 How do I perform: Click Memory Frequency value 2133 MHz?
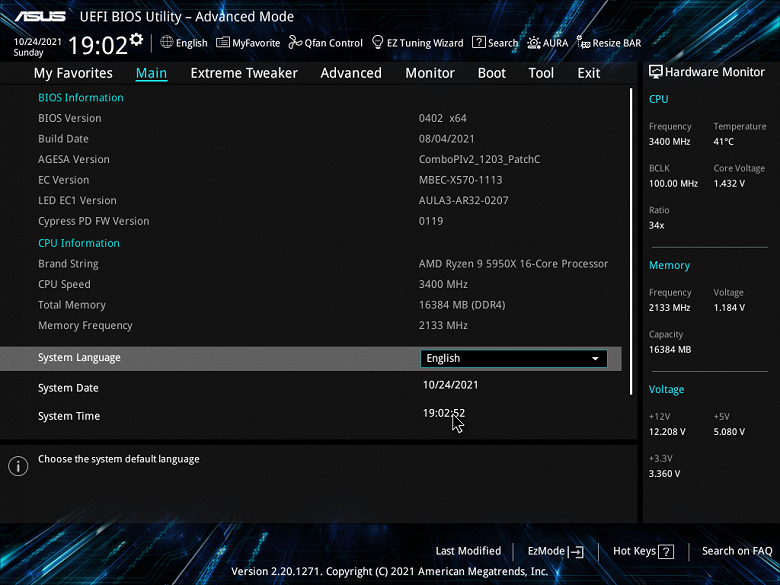pyautogui.click(x=443, y=326)
